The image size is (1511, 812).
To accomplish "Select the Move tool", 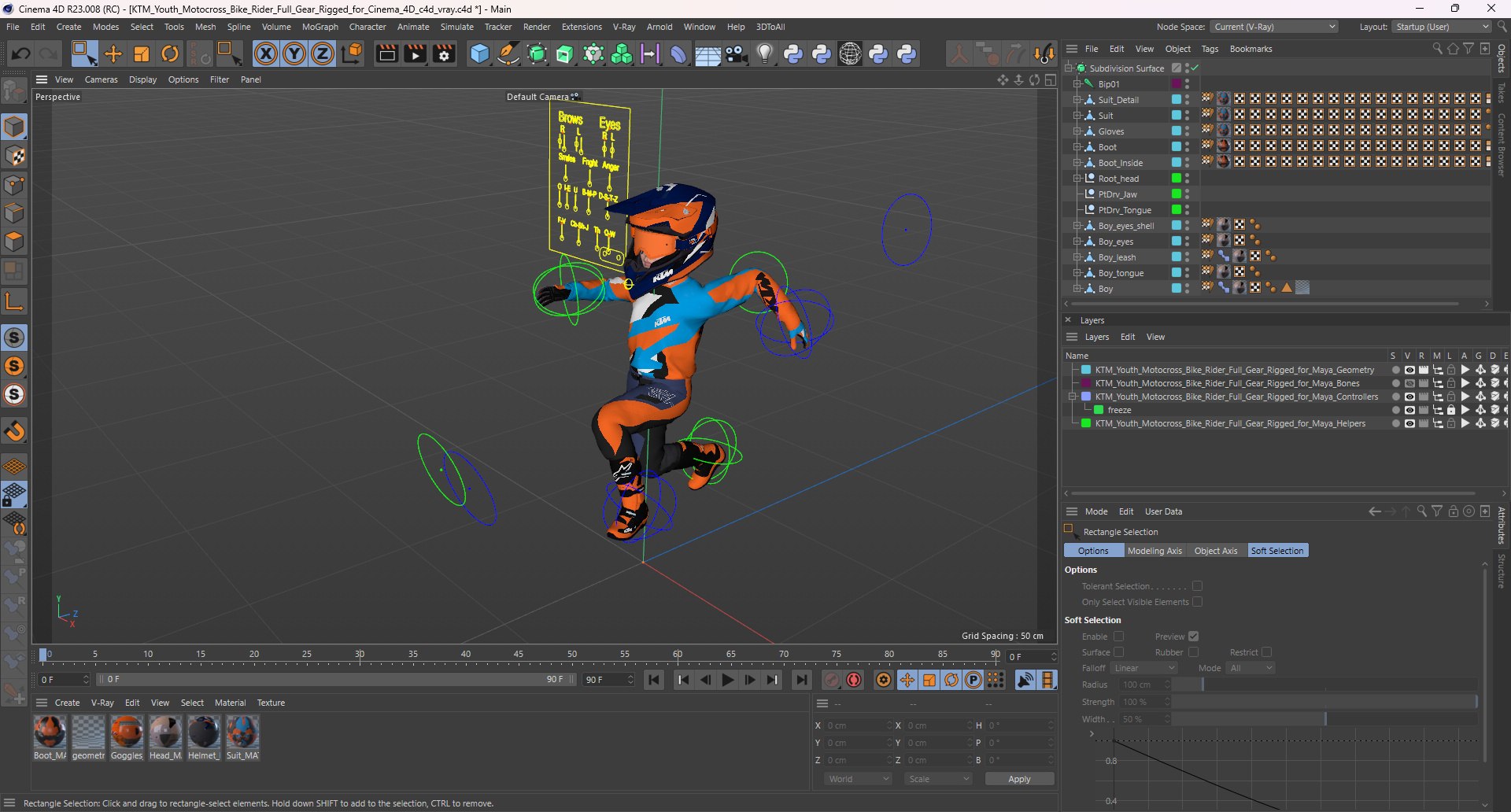I will tap(113, 54).
